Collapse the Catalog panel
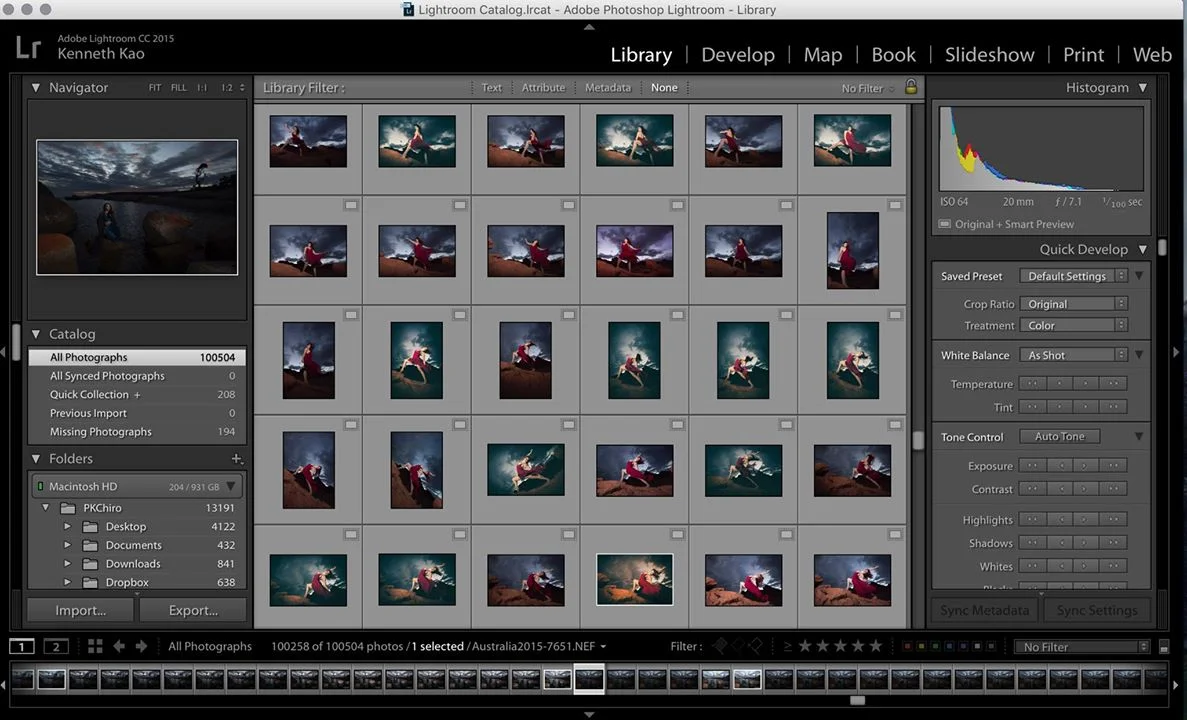The width and height of the screenshot is (1187, 720). (36, 334)
